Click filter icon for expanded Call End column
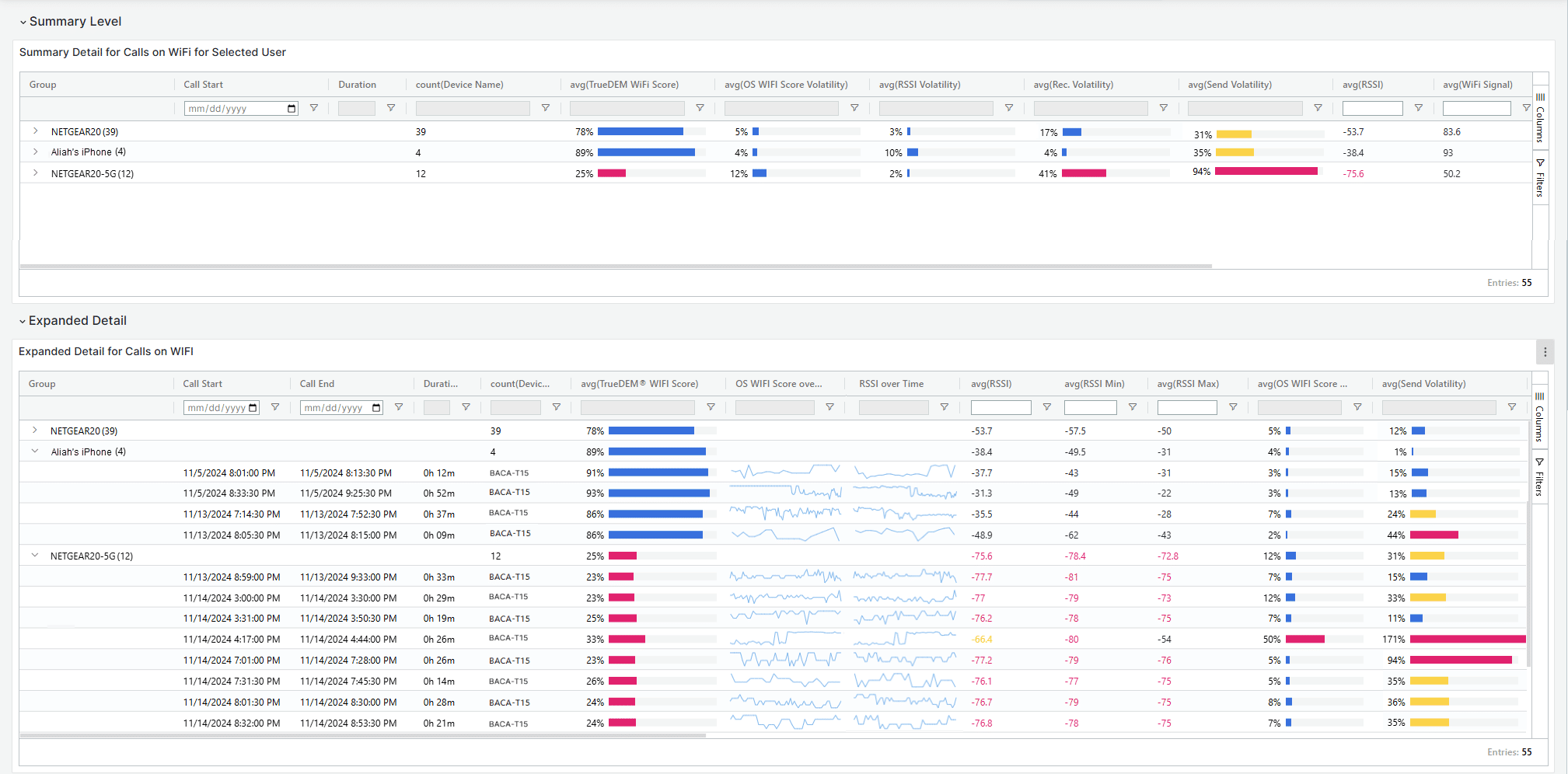The image size is (1568, 774). pos(399,407)
